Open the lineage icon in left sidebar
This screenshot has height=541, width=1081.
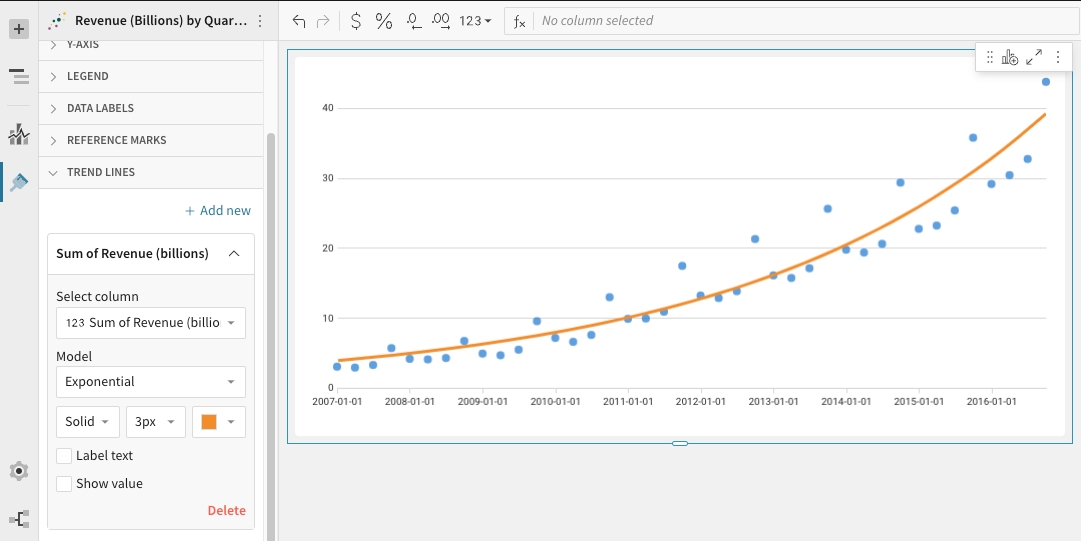click(x=18, y=519)
